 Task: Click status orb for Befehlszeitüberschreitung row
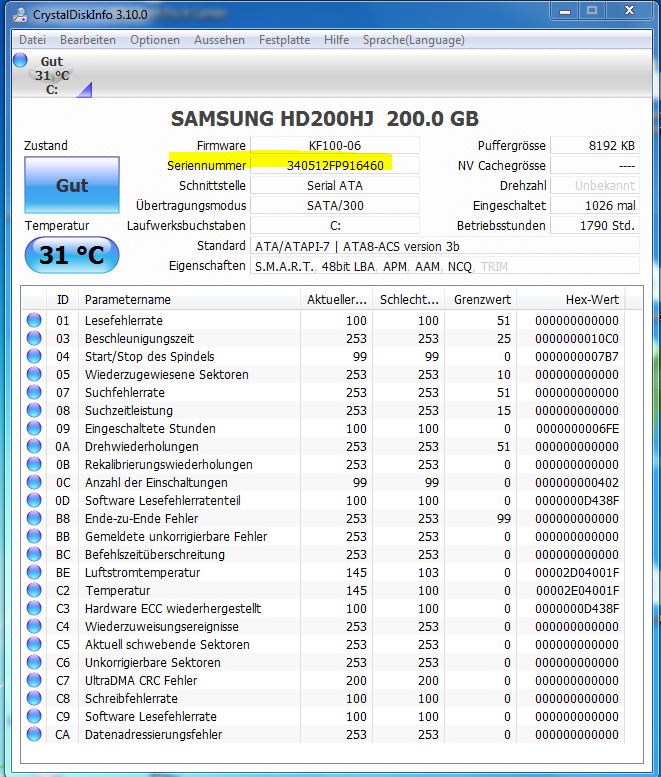[34, 554]
